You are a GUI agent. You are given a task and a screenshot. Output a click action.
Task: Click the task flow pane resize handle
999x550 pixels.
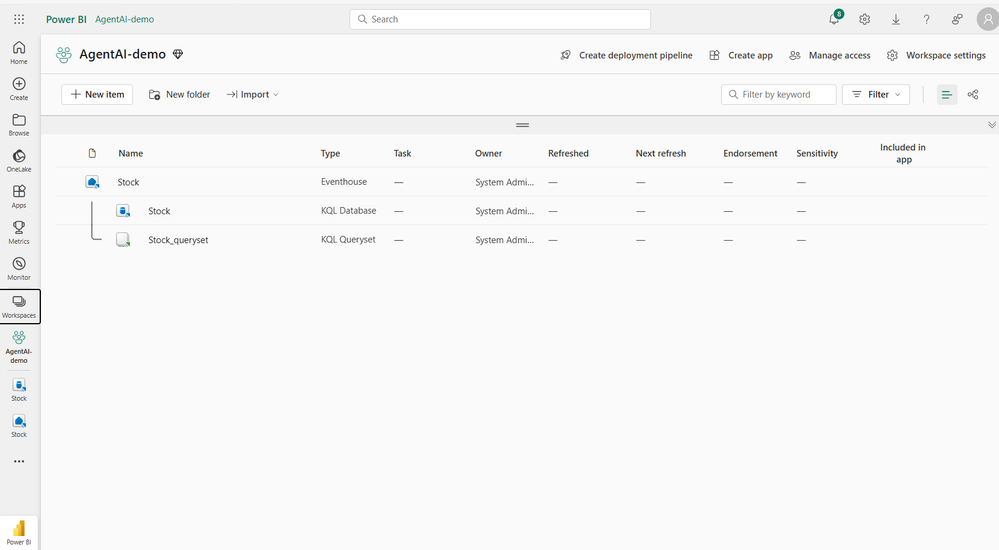point(522,125)
